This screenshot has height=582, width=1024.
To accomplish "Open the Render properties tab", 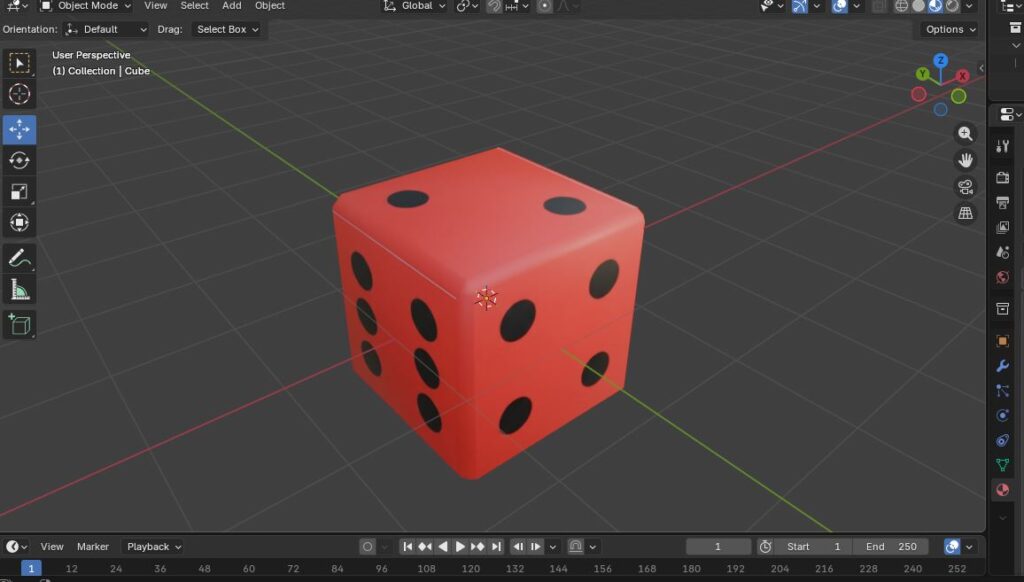I will click(x=1002, y=178).
